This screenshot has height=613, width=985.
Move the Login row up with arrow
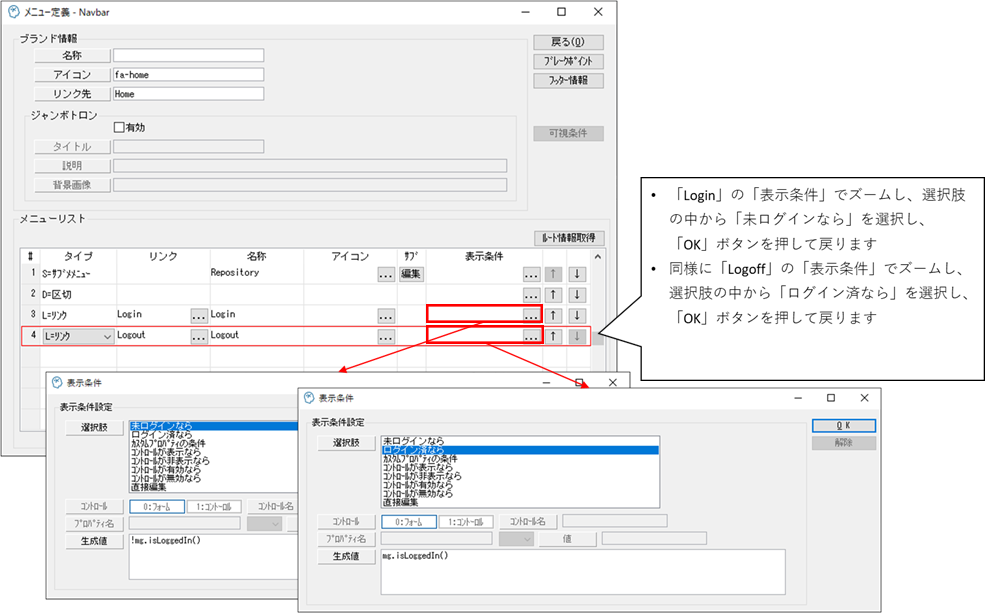[555, 315]
